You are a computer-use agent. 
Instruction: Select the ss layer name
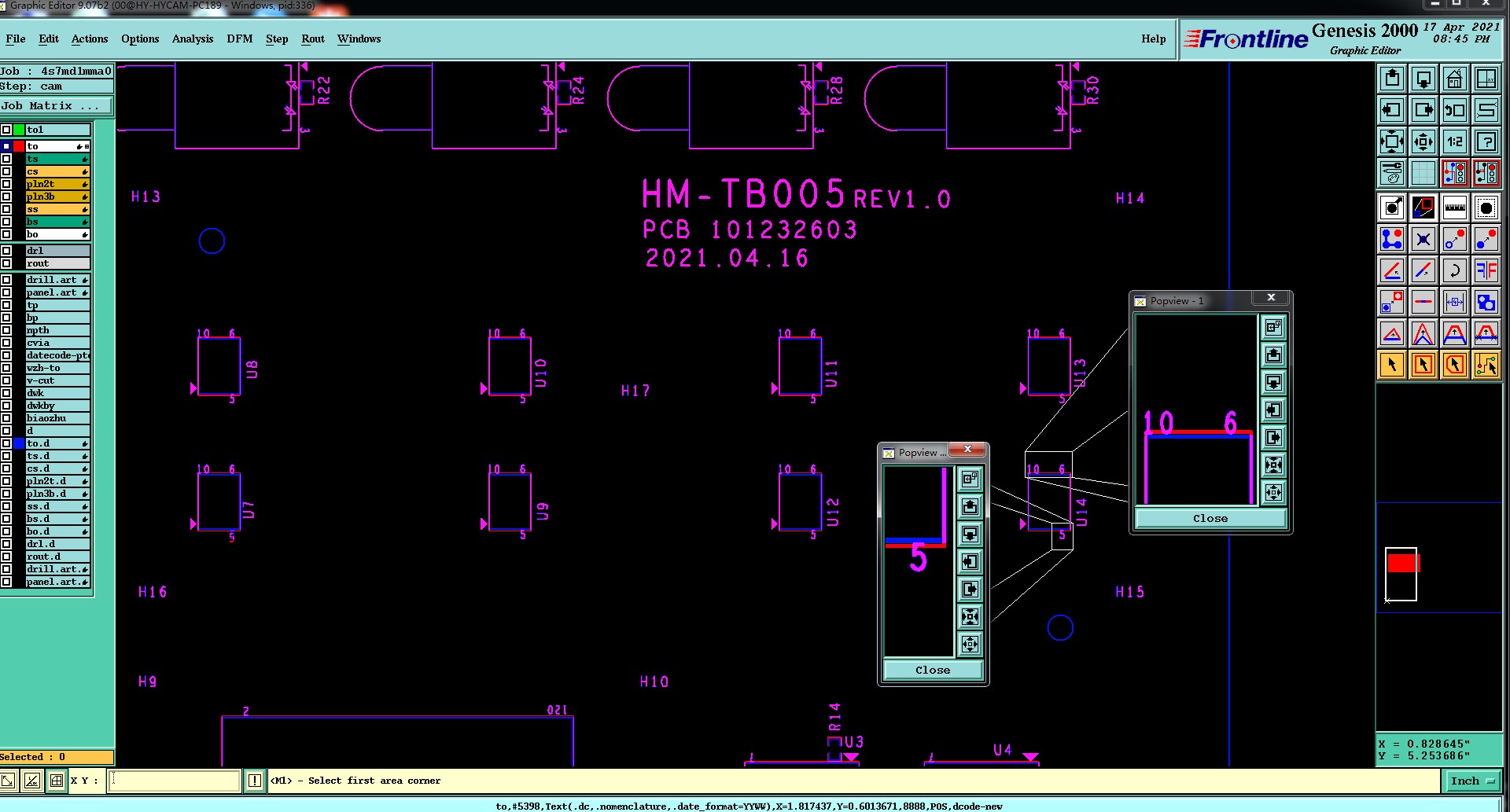coord(57,209)
